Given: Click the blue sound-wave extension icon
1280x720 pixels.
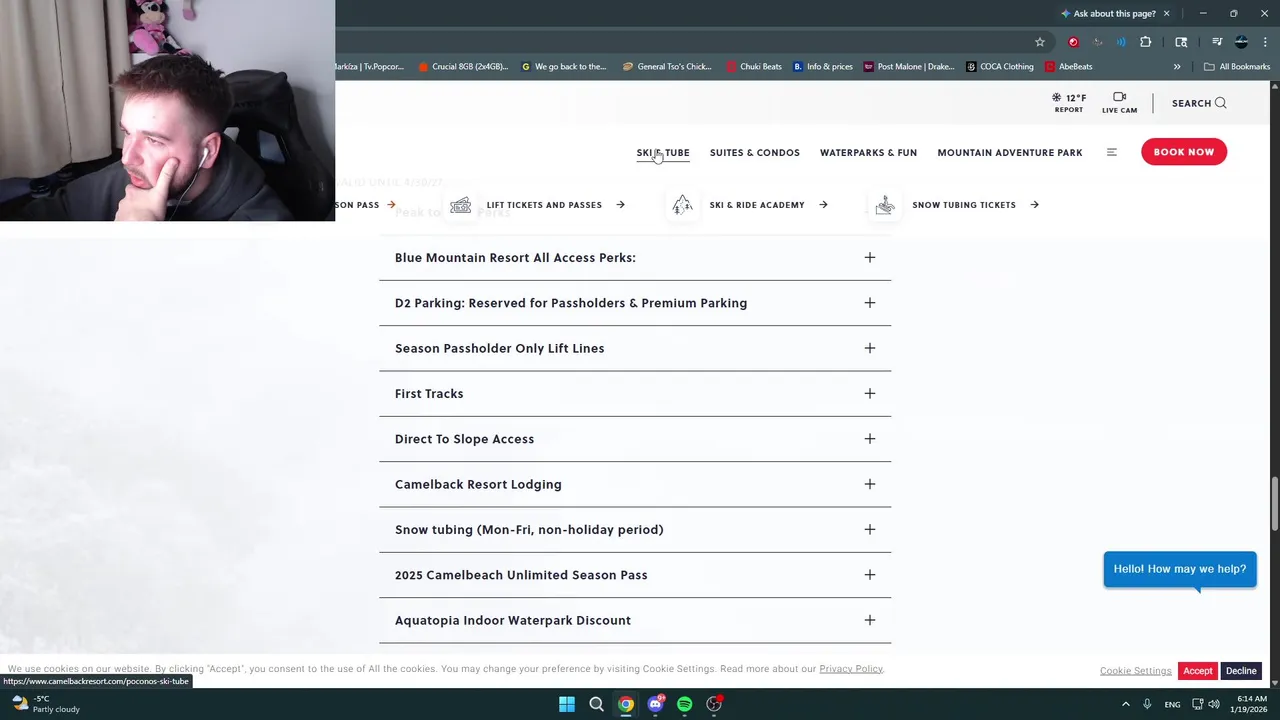Looking at the screenshot, I should (1121, 42).
